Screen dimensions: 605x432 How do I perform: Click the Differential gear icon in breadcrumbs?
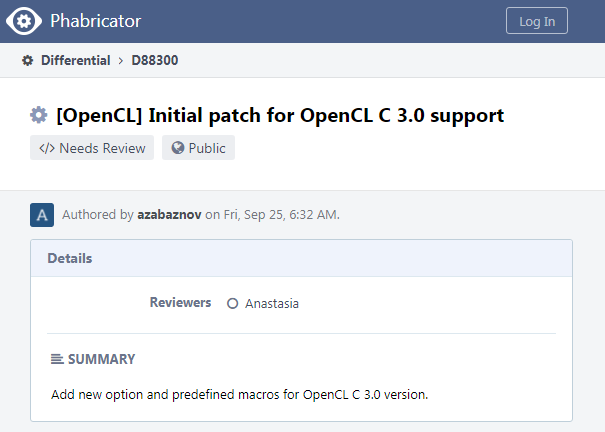pyautogui.click(x=28, y=61)
